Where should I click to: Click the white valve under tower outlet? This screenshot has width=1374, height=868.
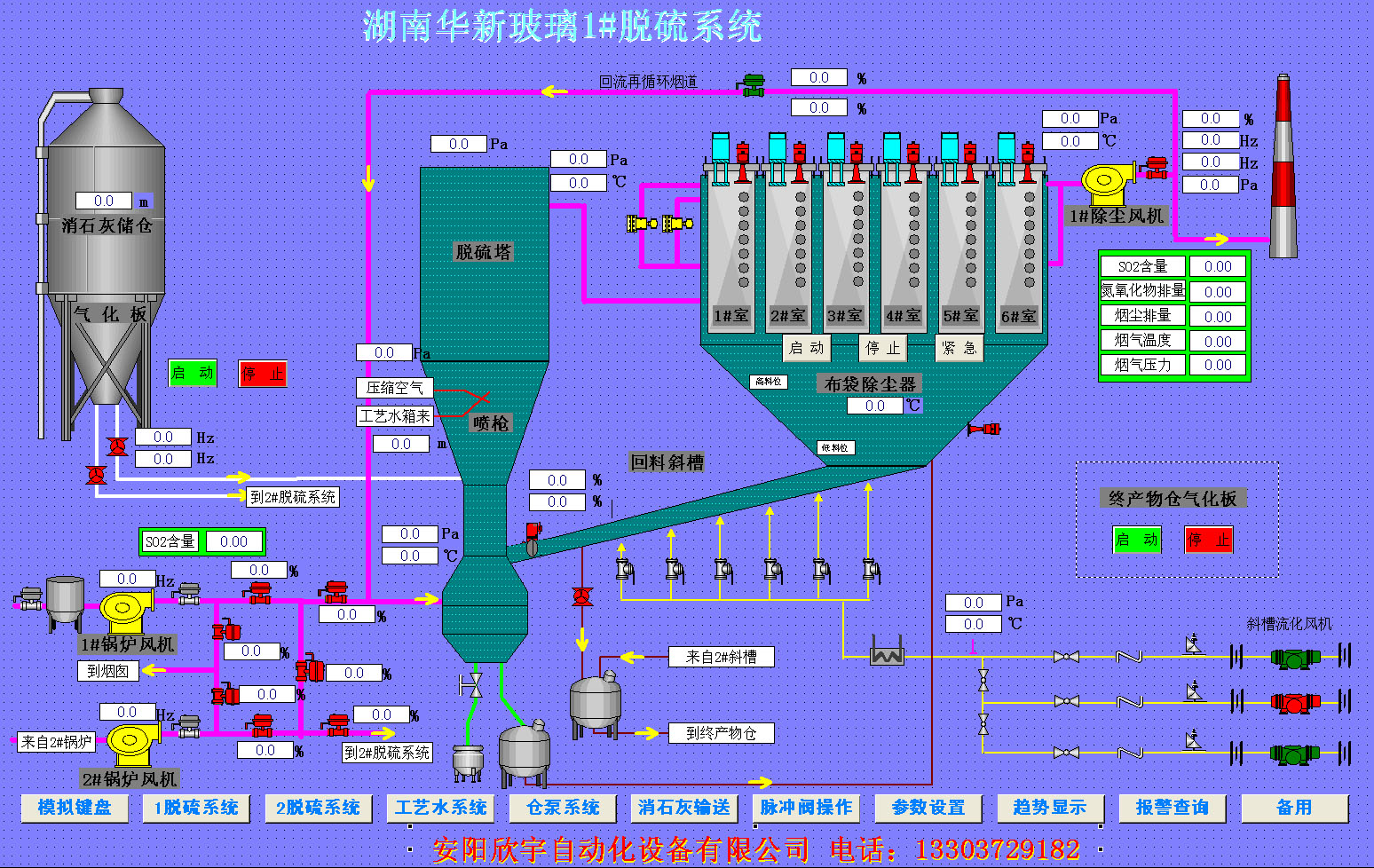(471, 684)
